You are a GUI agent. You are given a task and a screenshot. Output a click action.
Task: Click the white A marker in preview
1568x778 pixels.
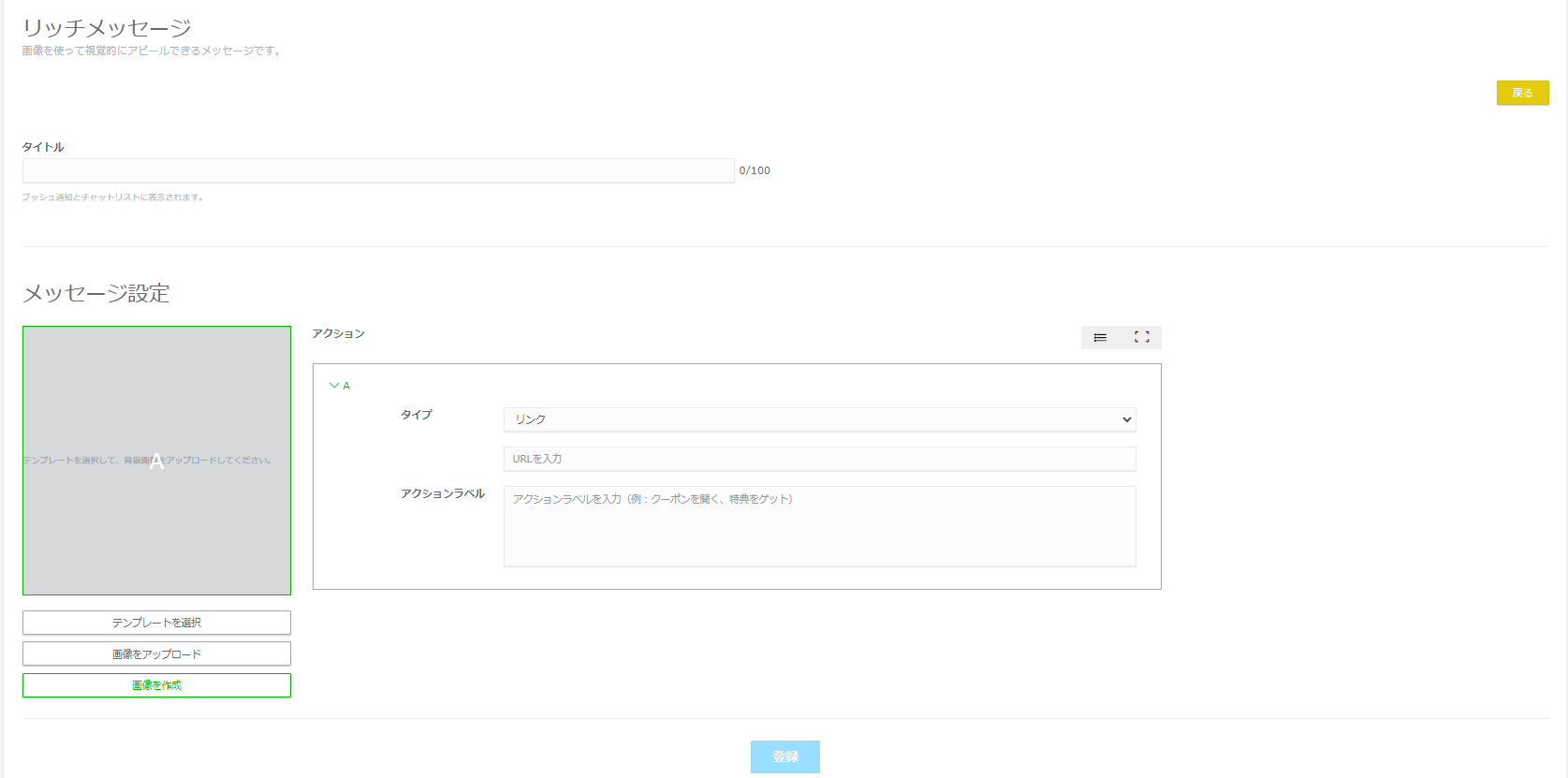(156, 461)
